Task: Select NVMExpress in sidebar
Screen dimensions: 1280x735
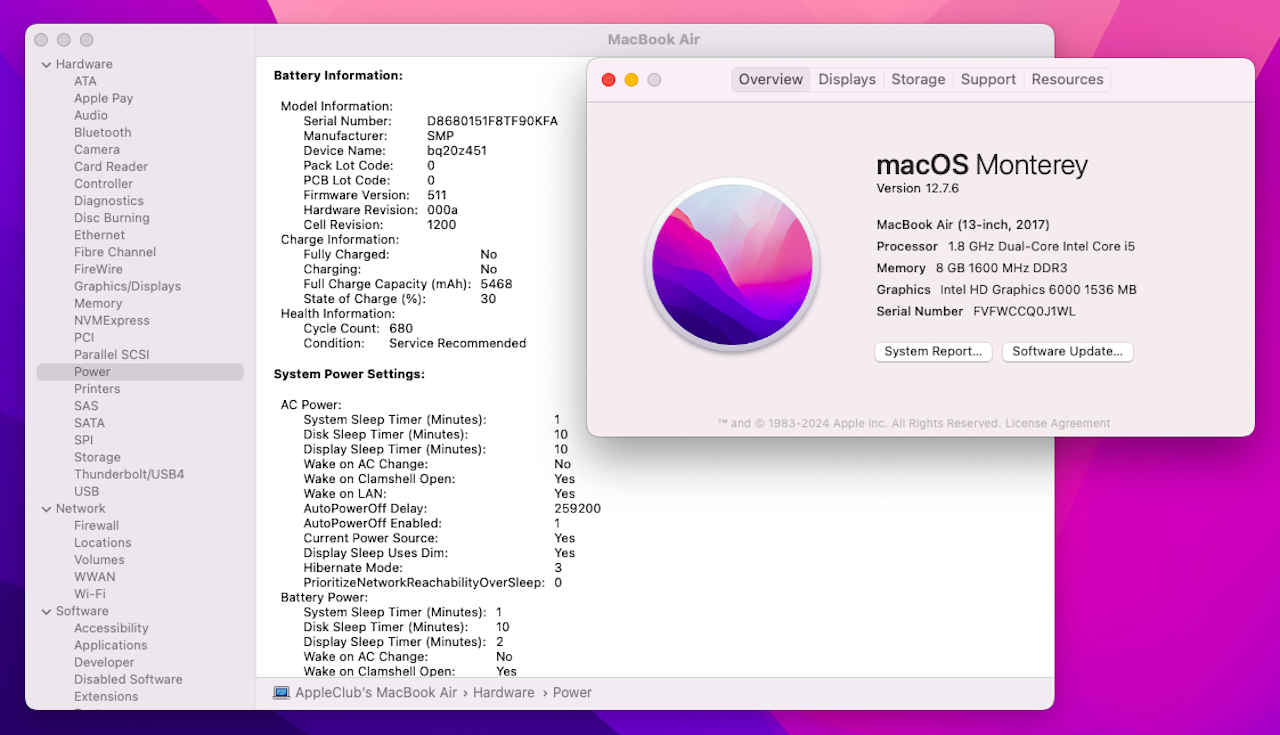Action: (112, 320)
